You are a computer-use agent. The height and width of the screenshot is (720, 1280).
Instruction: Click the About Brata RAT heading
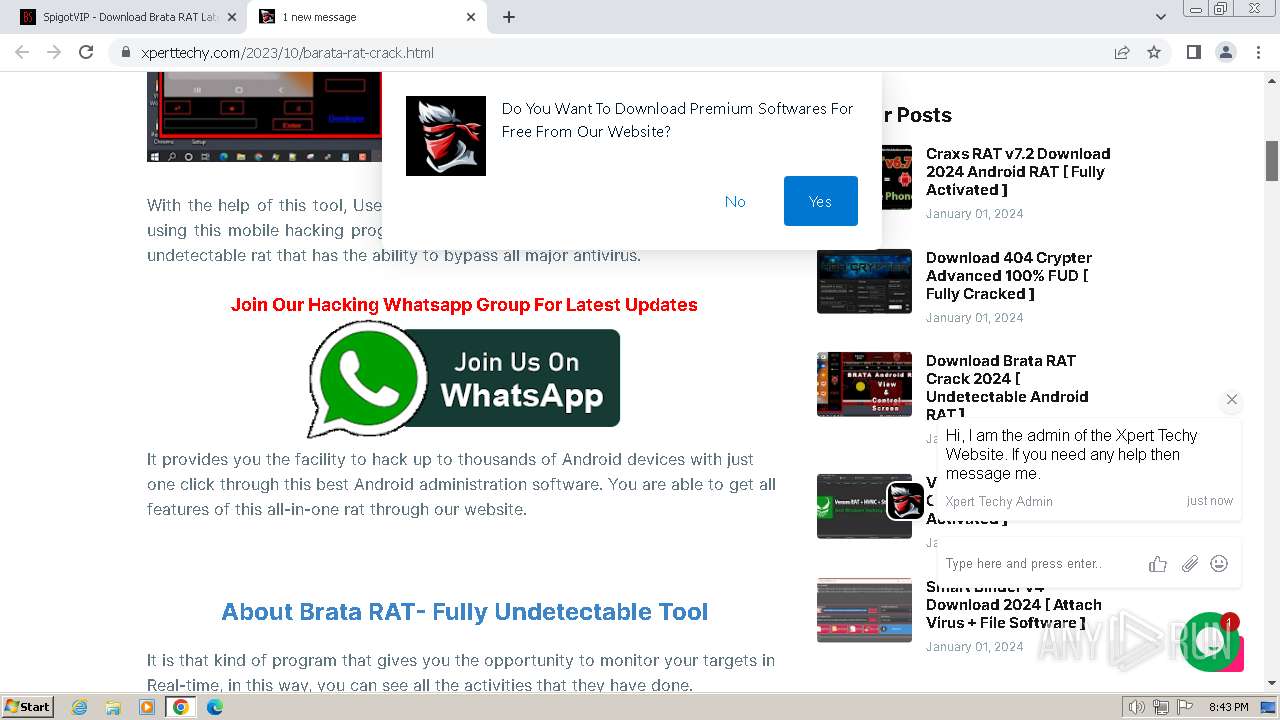464,612
